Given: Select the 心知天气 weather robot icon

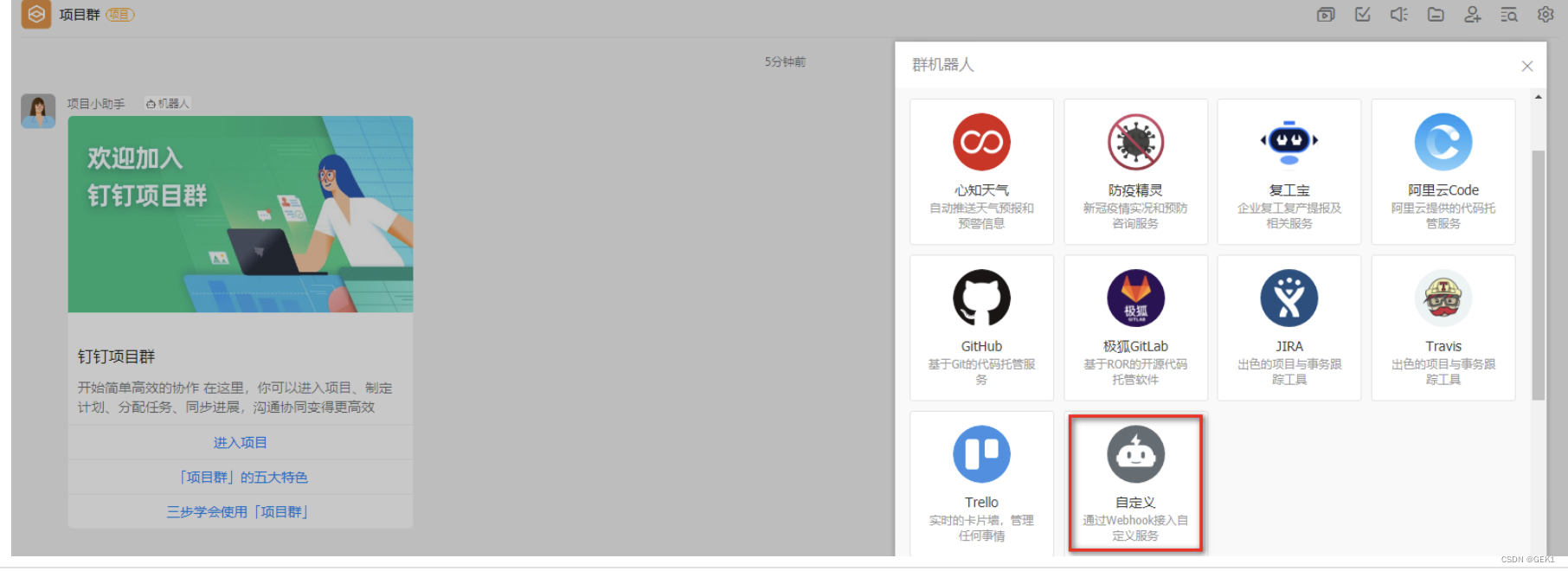Looking at the screenshot, I should [x=981, y=142].
